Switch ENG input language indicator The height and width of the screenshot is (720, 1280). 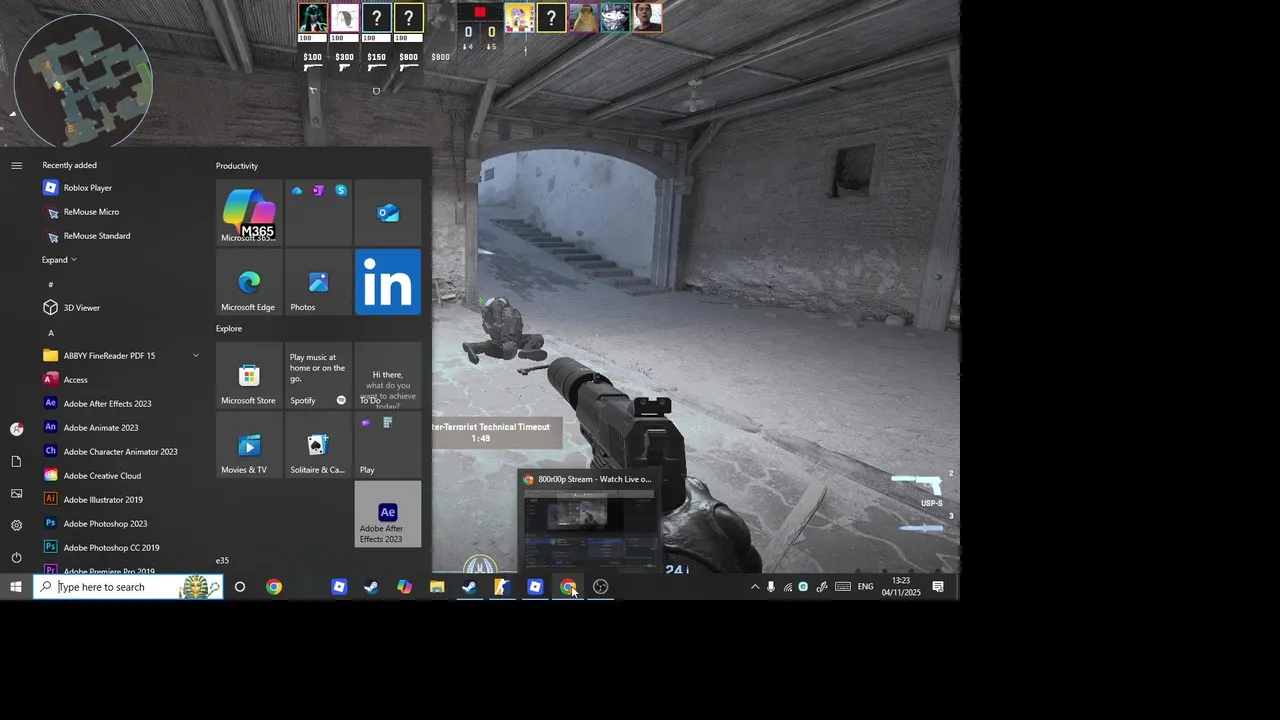[865, 587]
